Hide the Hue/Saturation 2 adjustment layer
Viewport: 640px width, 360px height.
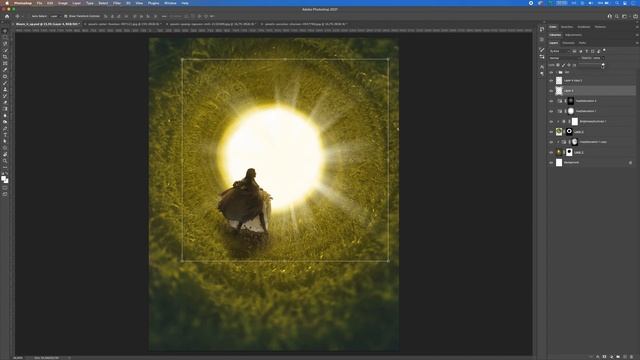click(x=551, y=101)
